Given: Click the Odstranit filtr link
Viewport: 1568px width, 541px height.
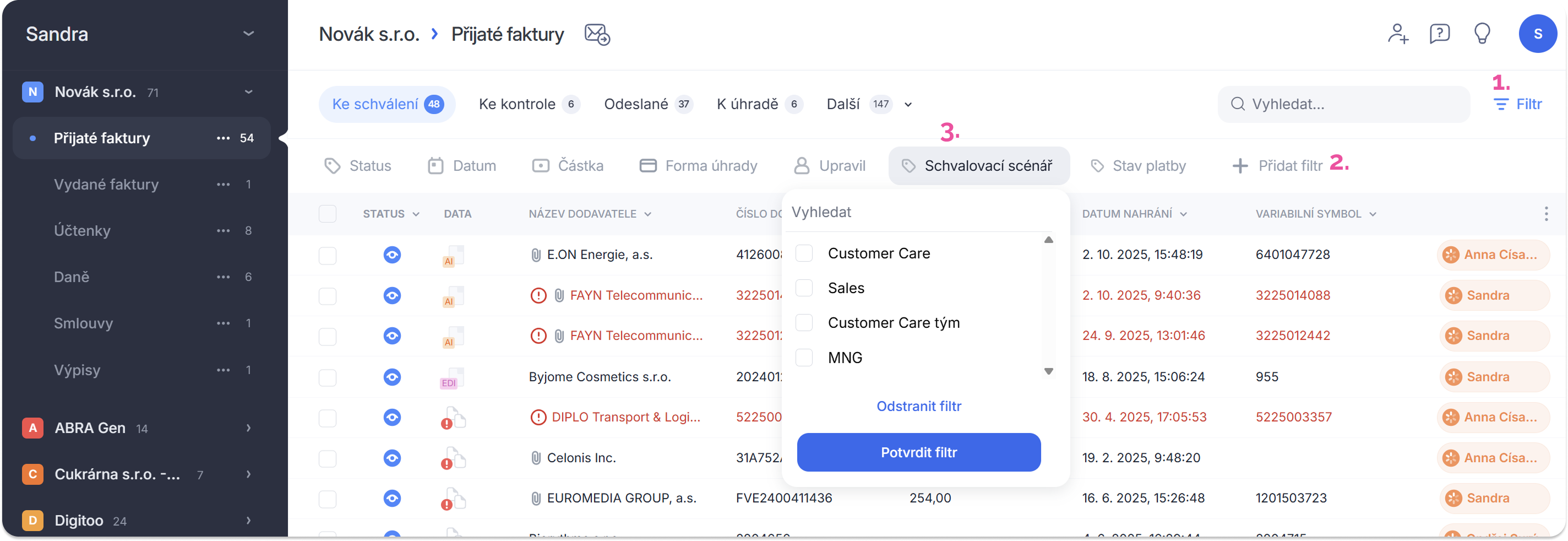Looking at the screenshot, I should pyautogui.click(x=918, y=407).
